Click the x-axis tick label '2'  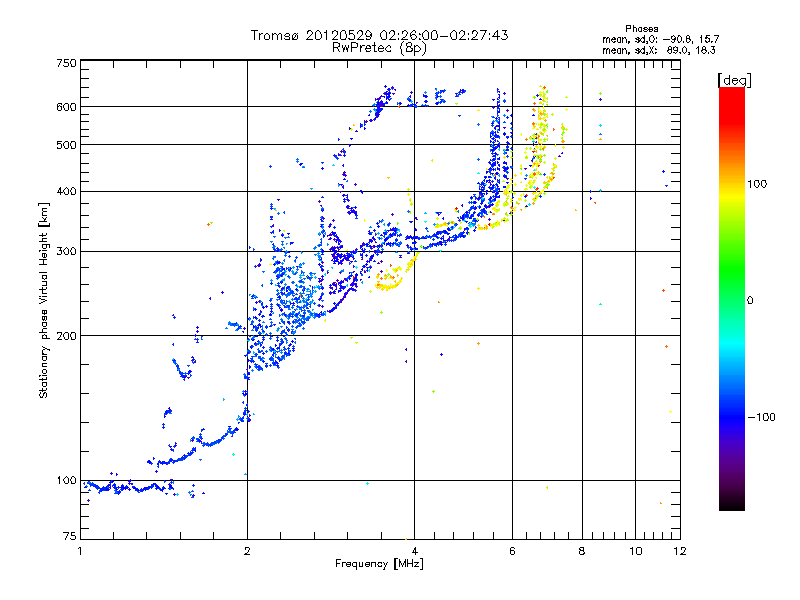pos(247,551)
